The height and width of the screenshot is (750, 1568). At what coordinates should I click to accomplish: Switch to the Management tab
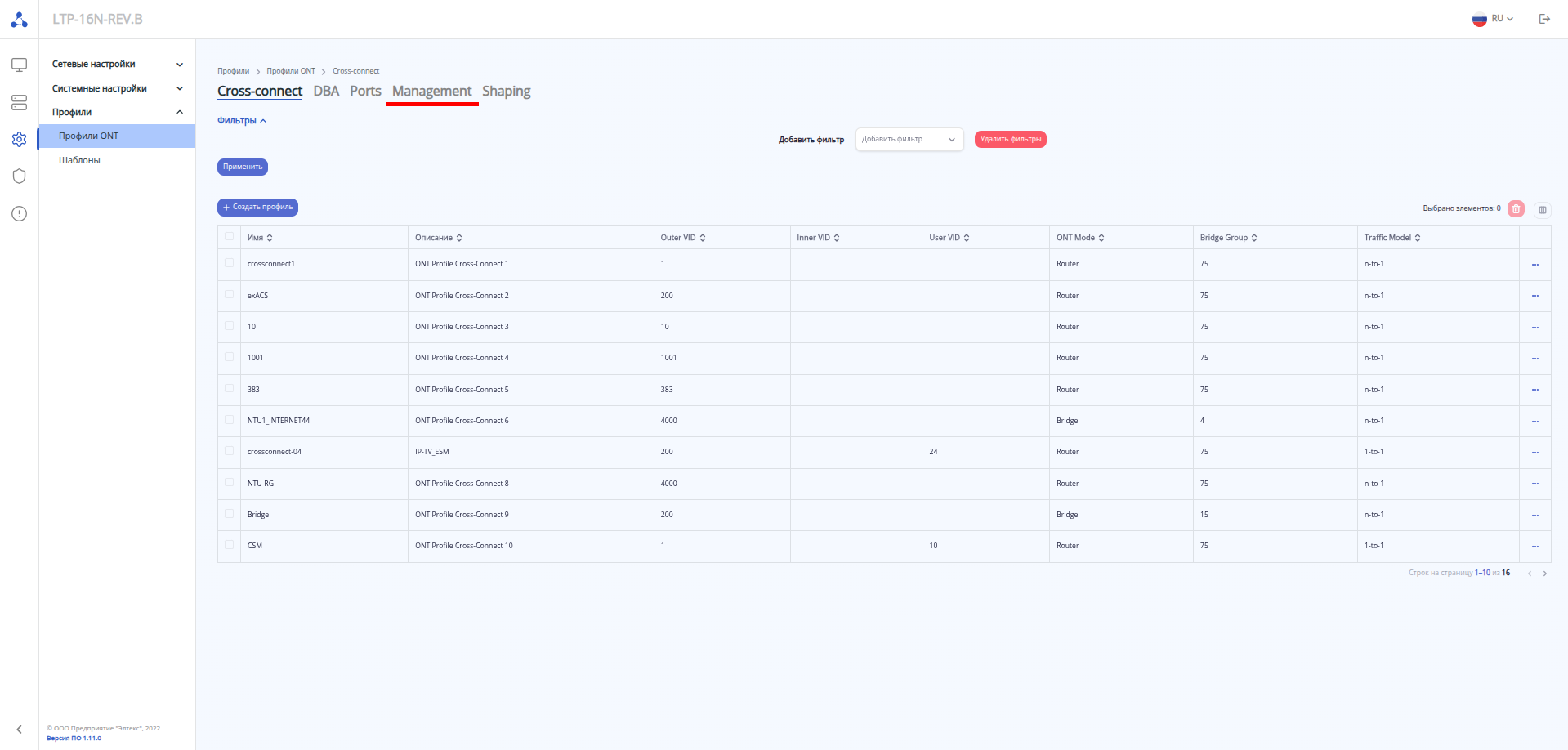pyautogui.click(x=431, y=91)
